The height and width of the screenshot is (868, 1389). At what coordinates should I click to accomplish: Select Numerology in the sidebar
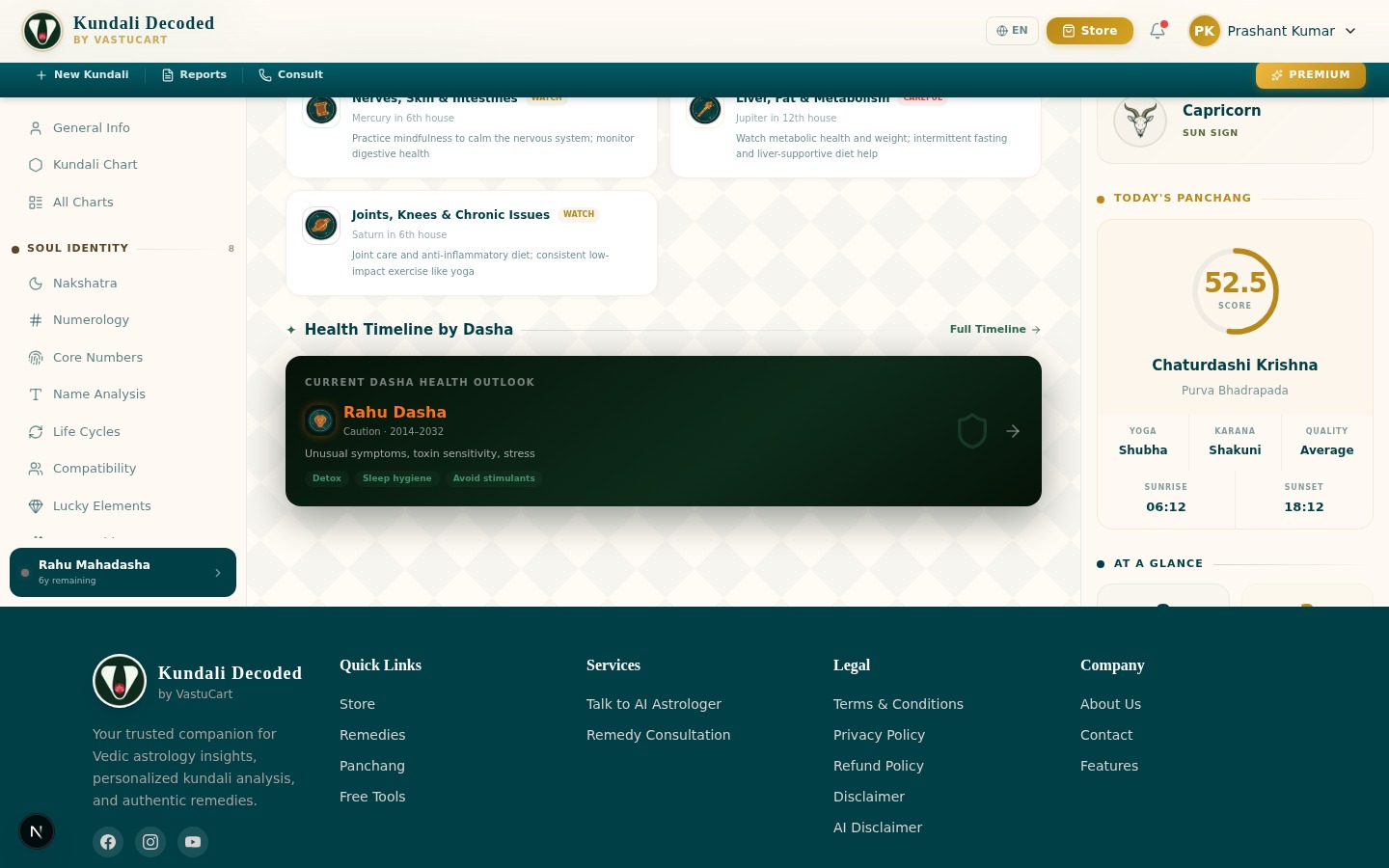pos(91,320)
